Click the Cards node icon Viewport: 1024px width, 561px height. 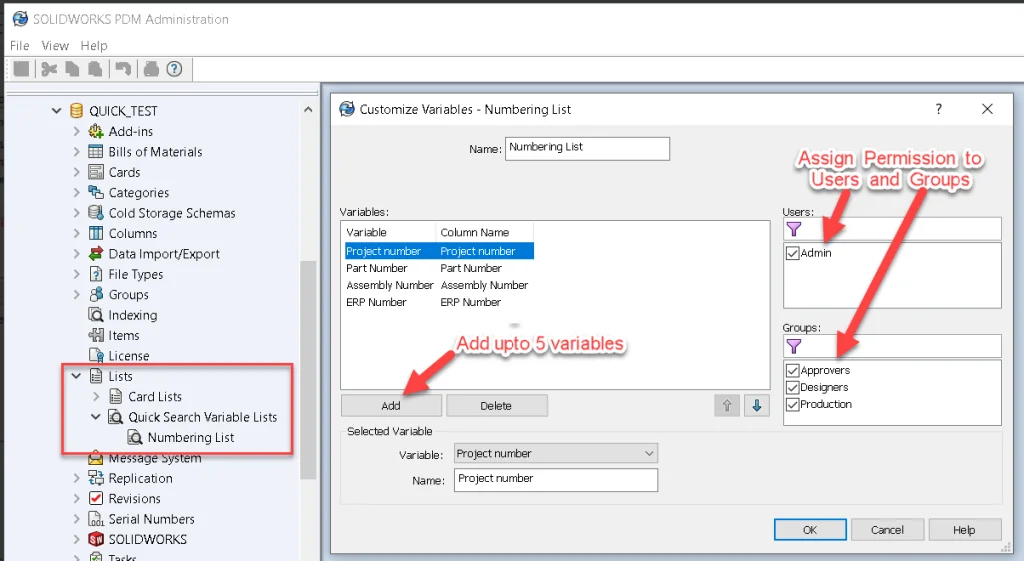coord(95,172)
